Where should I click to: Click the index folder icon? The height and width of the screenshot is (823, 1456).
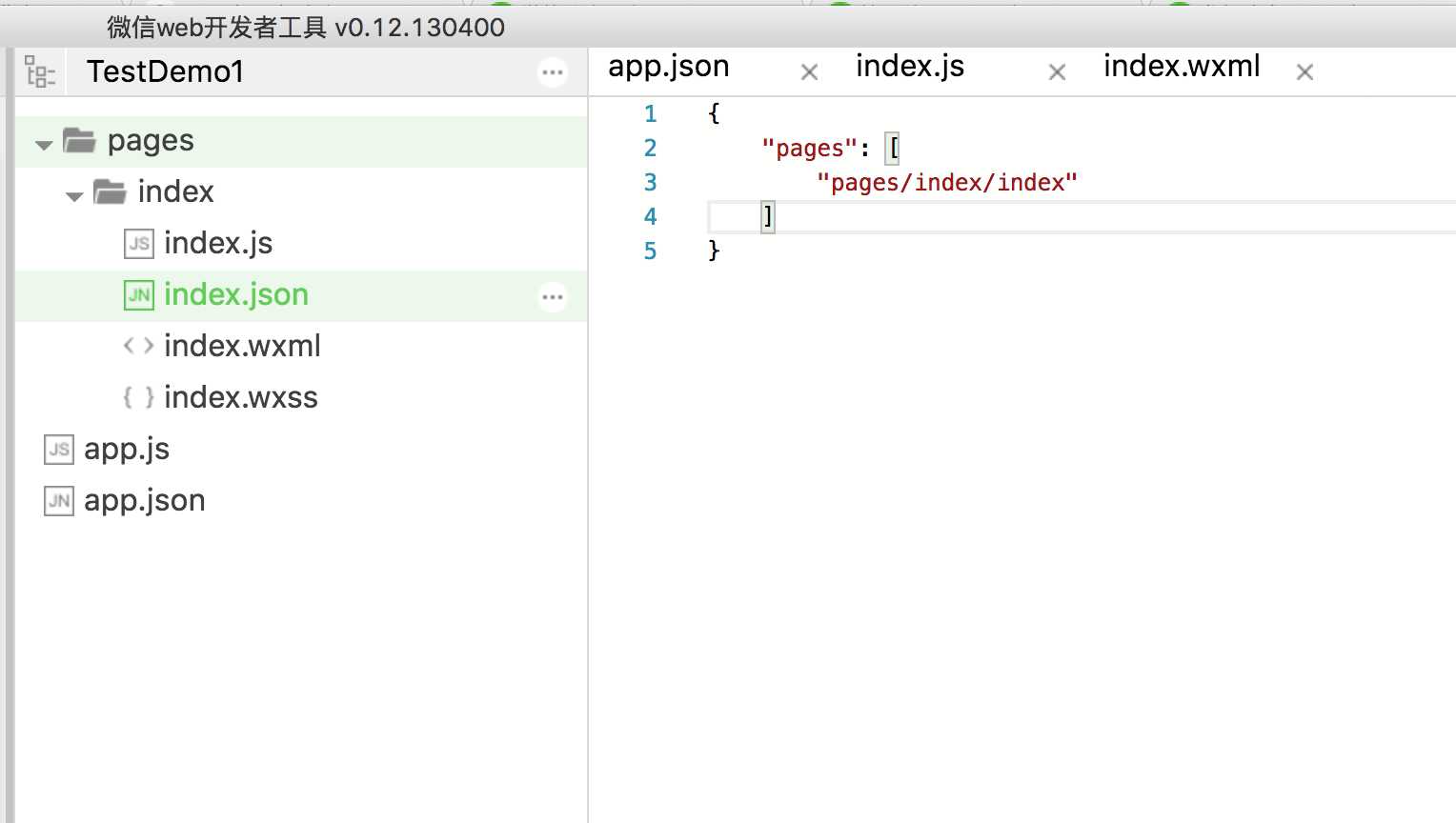(110, 191)
